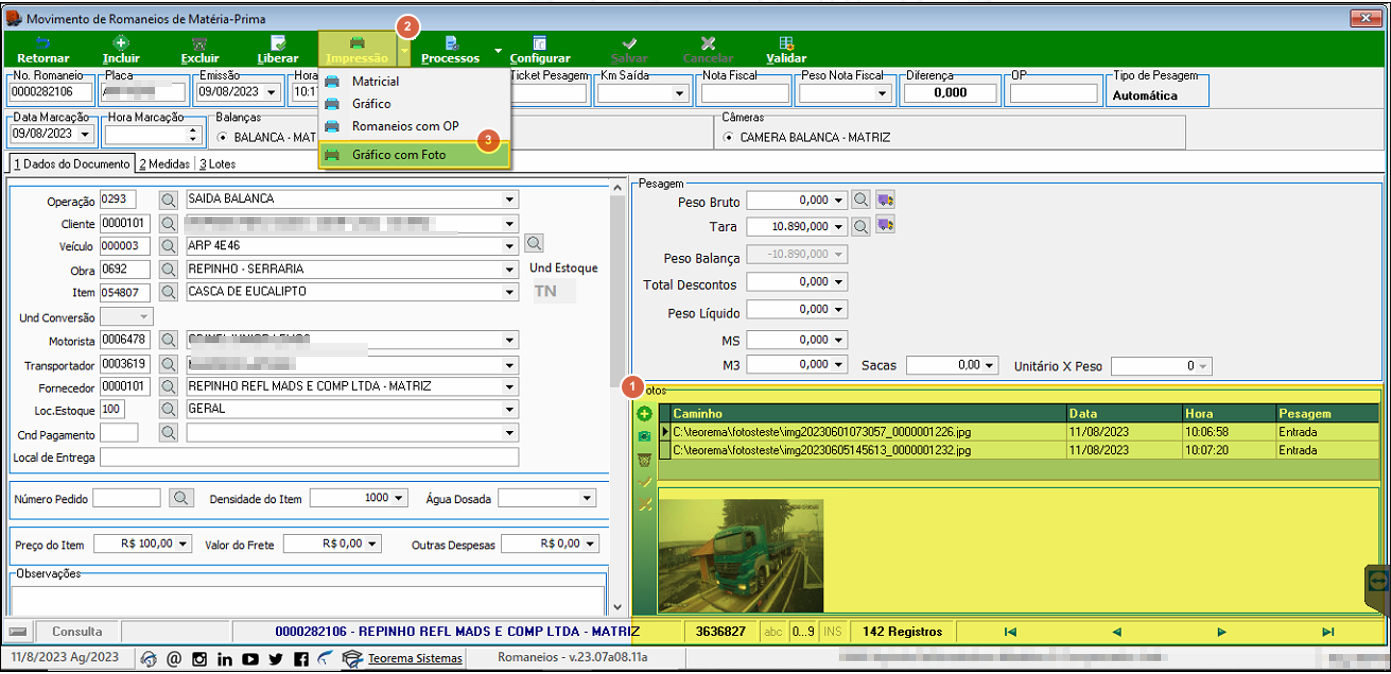This screenshot has width=1391, height=674.
Task: Click the Retornar toolbar button
Action: (x=43, y=50)
